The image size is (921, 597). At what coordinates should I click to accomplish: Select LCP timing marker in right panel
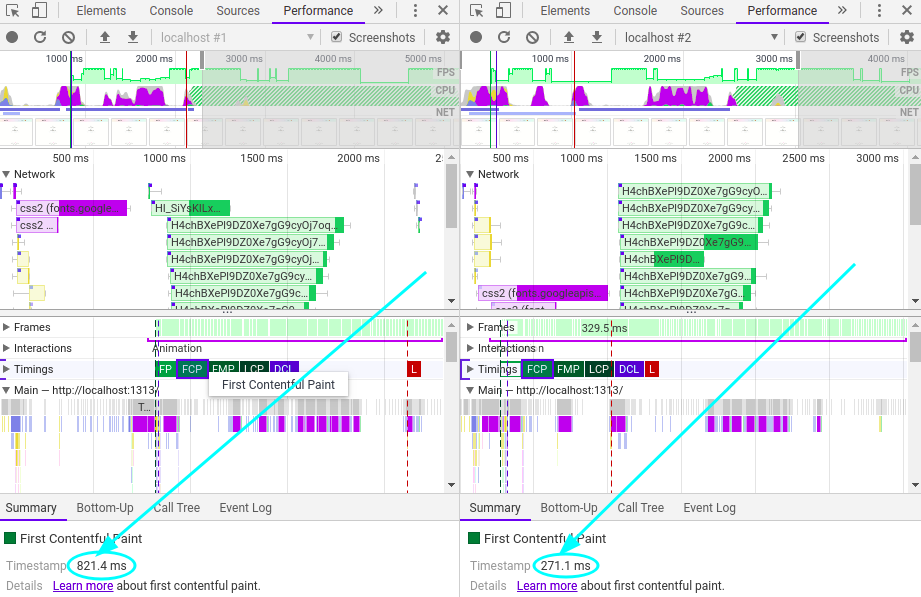click(x=599, y=370)
